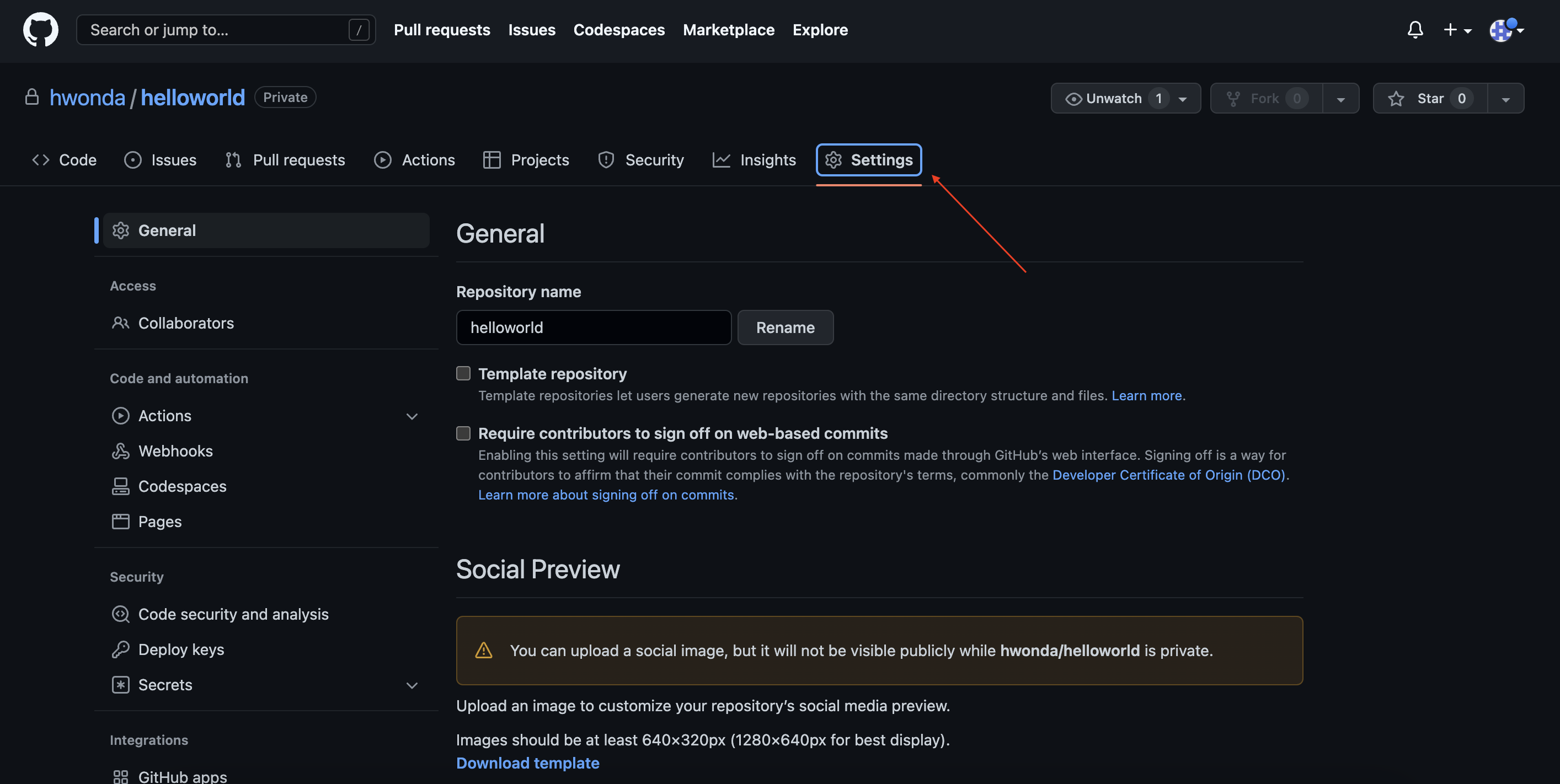Expand Secrets section in sidebar

pos(412,685)
